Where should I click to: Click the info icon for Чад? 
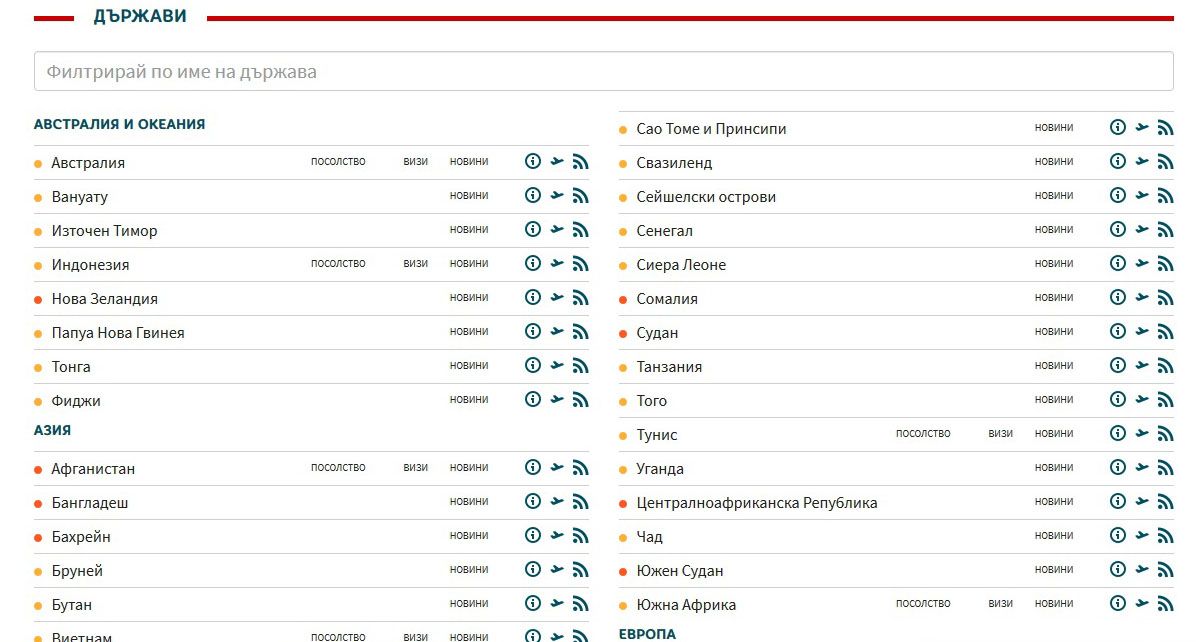coord(1118,536)
